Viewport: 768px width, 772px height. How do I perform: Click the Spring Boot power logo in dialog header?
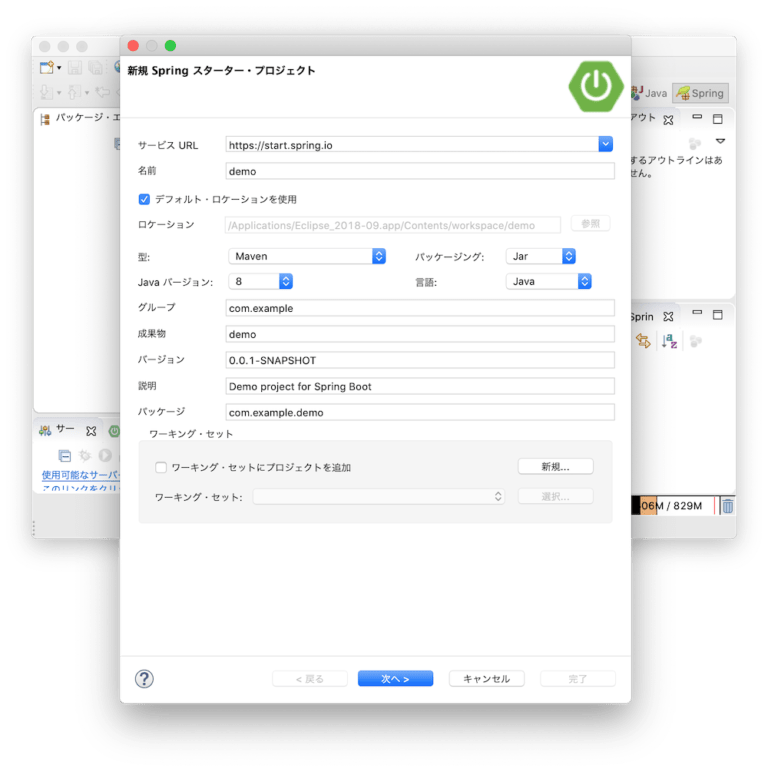[596, 87]
